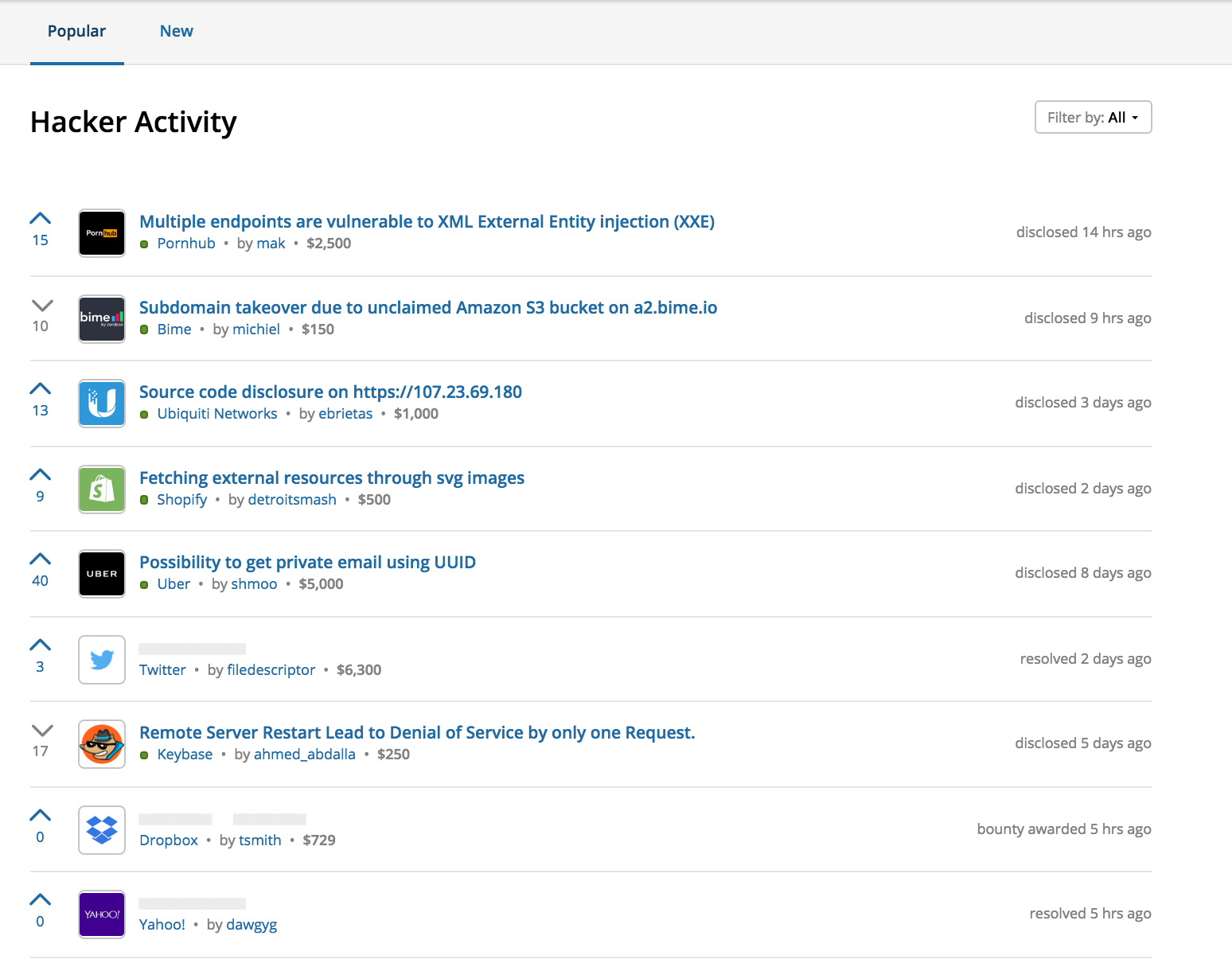Switch to the New tab
The image size is (1232, 971).
(x=177, y=32)
